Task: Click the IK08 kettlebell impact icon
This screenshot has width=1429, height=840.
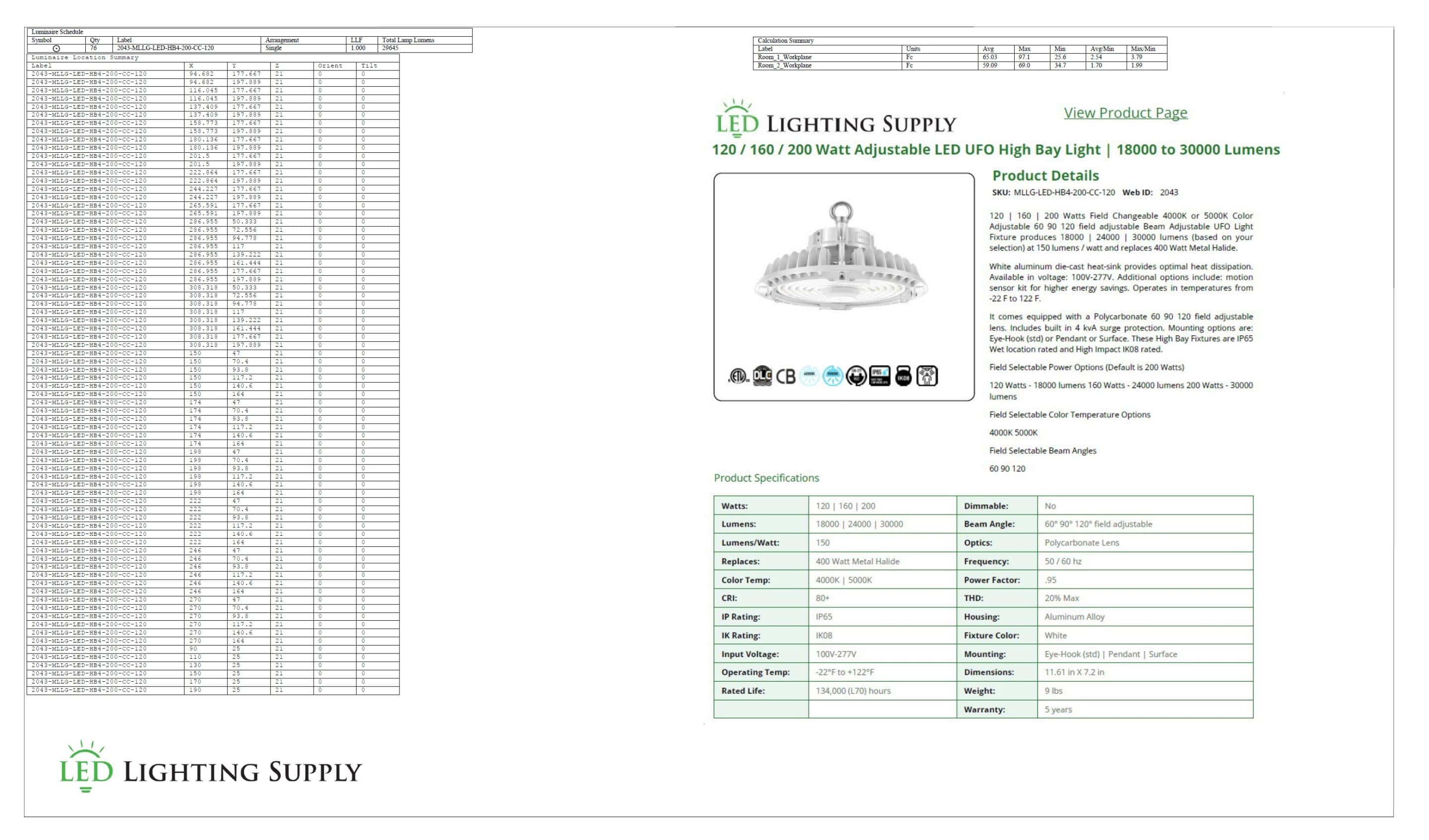Action: (x=904, y=376)
